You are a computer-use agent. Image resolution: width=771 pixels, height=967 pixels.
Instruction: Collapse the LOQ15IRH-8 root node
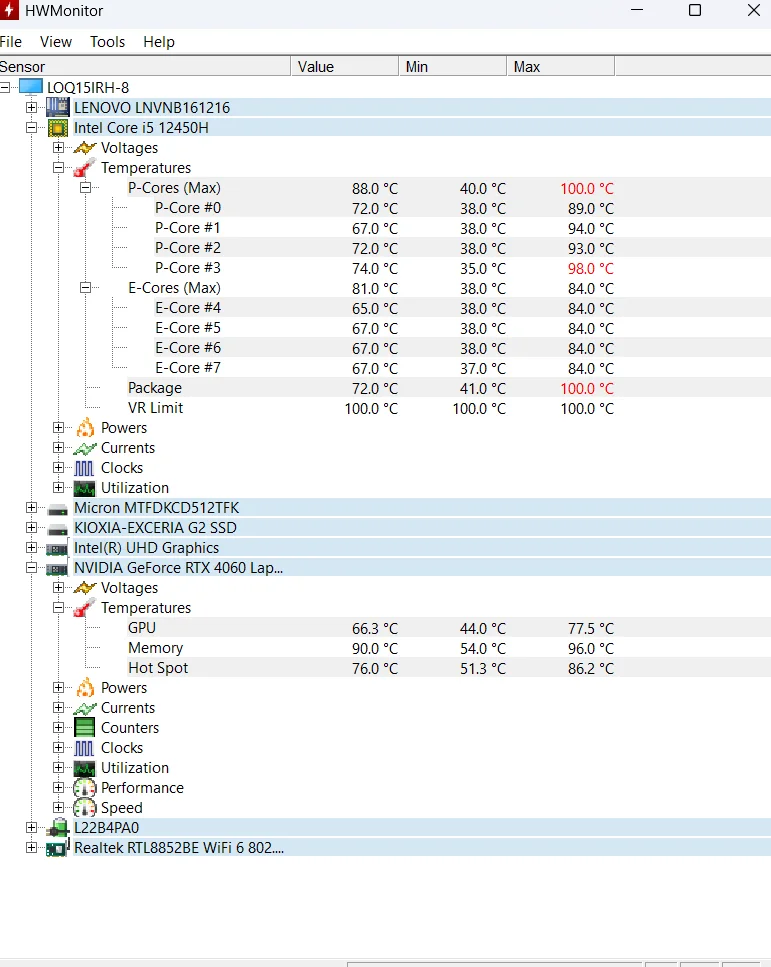[x=5, y=88]
